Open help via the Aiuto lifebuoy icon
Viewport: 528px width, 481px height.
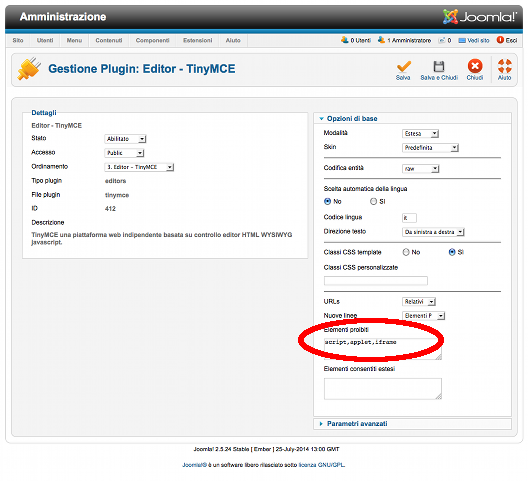[504, 66]
